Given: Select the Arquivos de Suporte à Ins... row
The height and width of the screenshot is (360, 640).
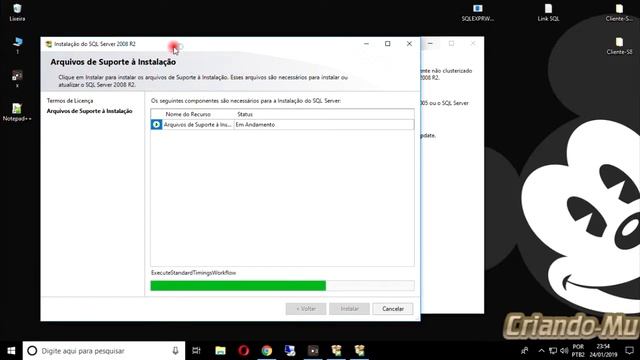Looking at the screenshot, I should coord(282,124).
